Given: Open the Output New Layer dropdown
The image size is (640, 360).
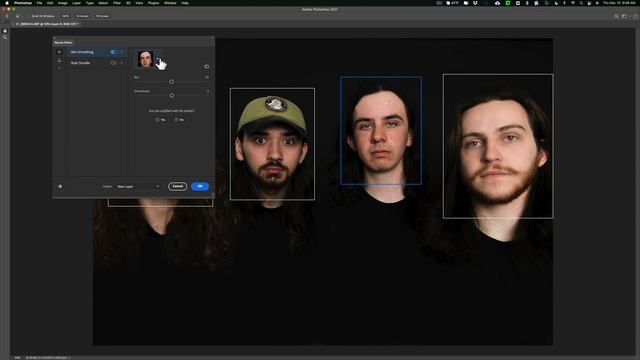Looking at the screenshot, I should (x=138, y=187).
